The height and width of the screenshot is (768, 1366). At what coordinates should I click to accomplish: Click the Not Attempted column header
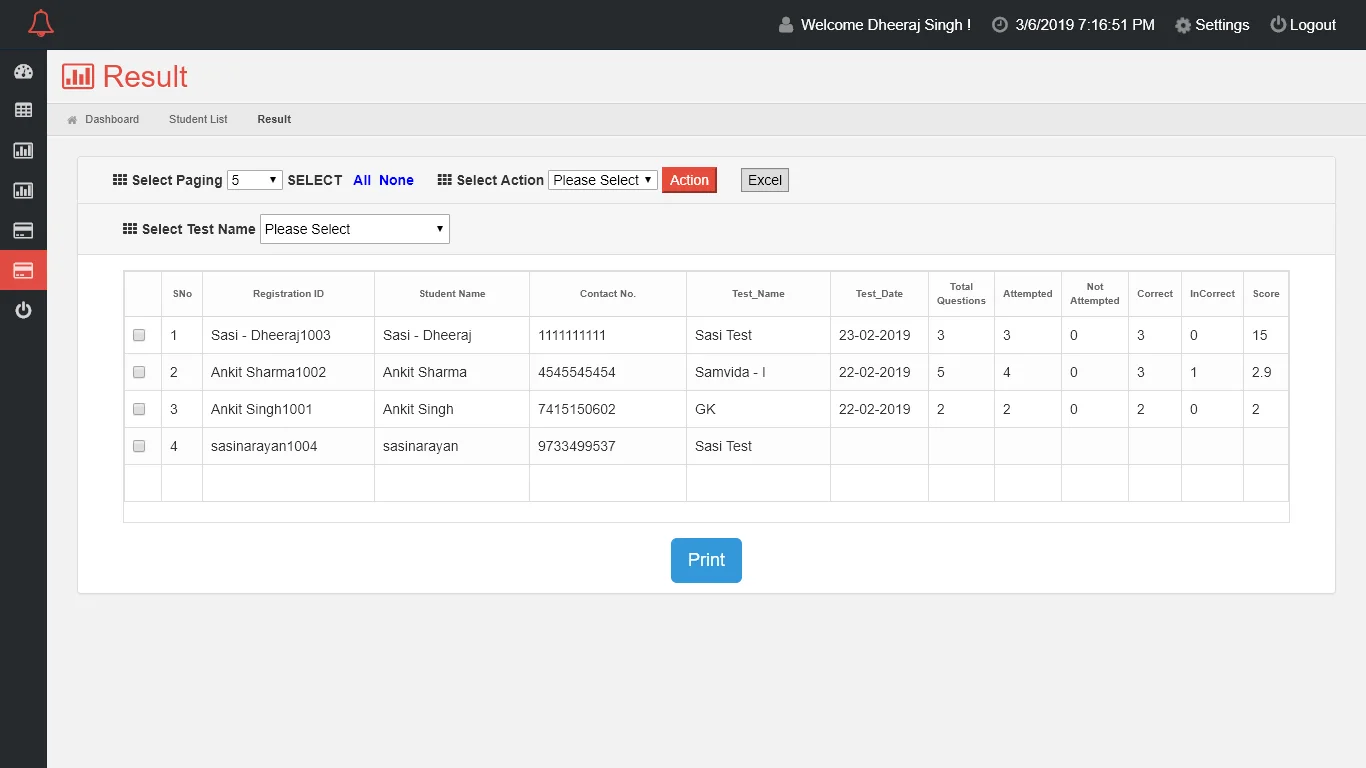pyautogui.click(x=1095, y=294)
